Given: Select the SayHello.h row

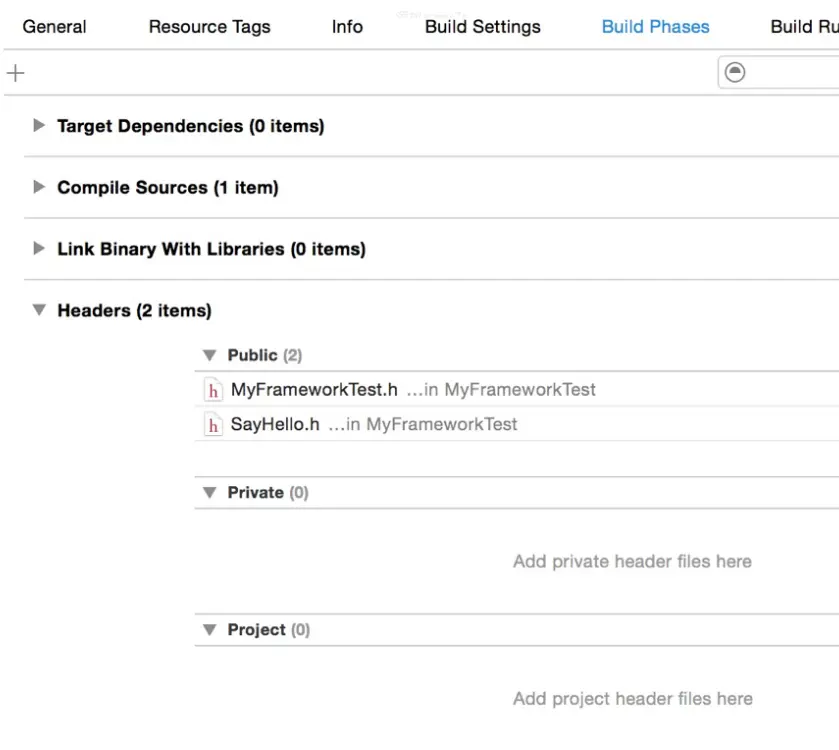Looking at the screenshot, I should (517, 424).
